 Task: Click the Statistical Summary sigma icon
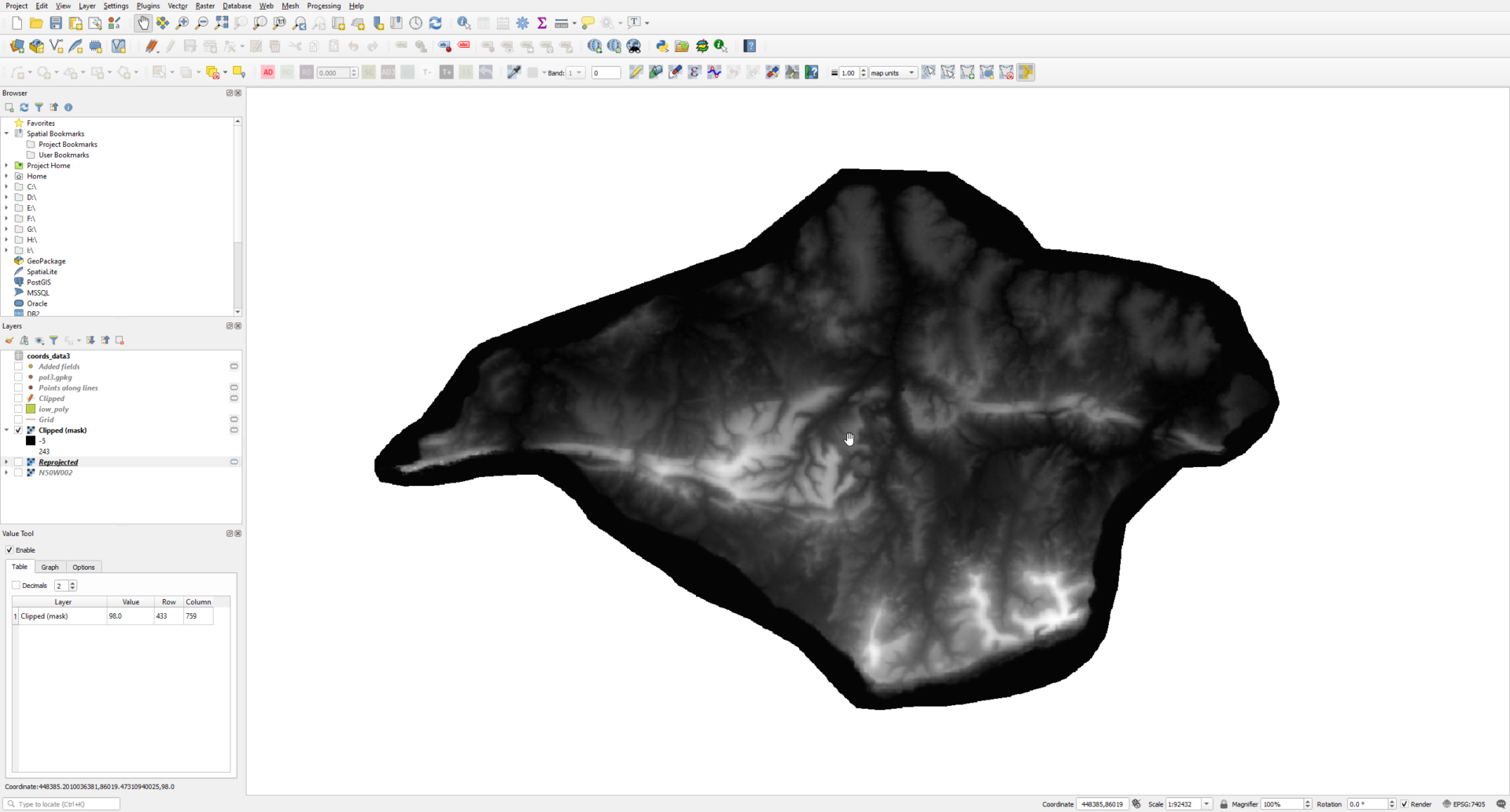pos(542,23)
